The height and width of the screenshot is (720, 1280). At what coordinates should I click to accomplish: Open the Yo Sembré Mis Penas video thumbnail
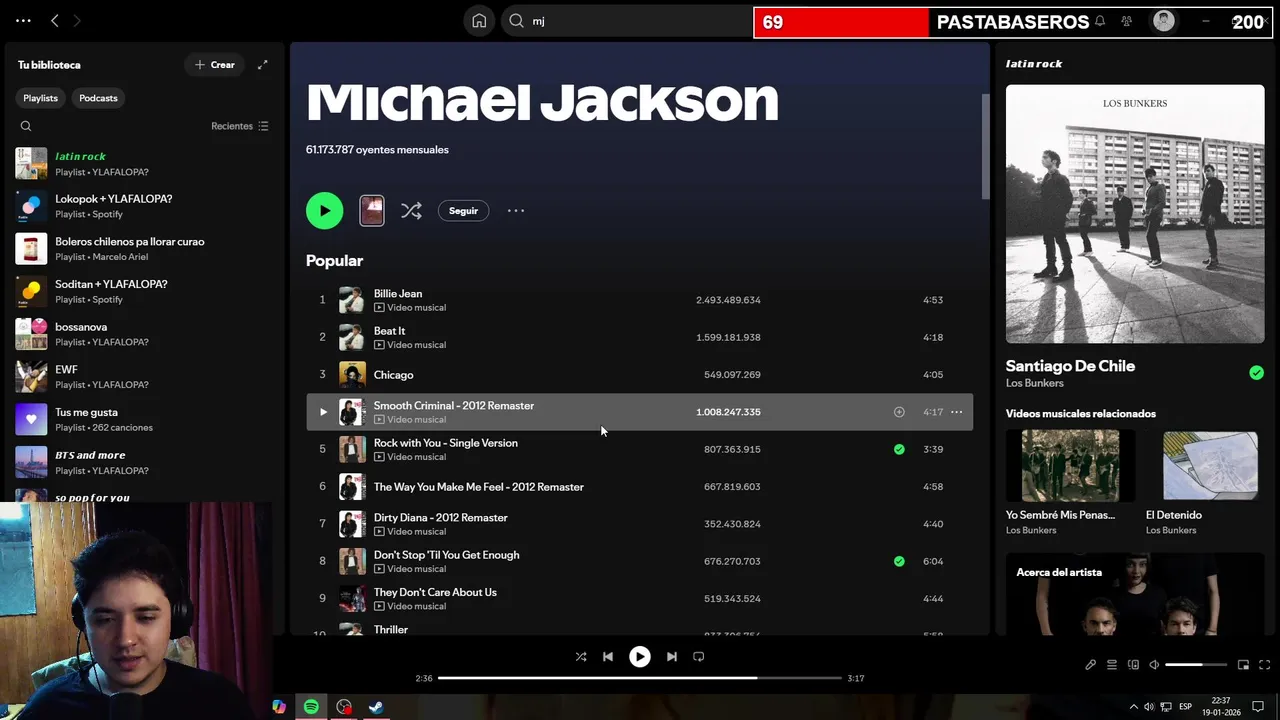click(x=1070, y=466)
